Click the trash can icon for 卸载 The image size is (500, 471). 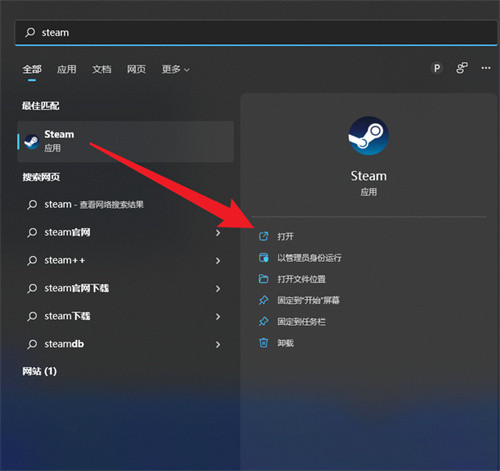[x=263, y=343]
